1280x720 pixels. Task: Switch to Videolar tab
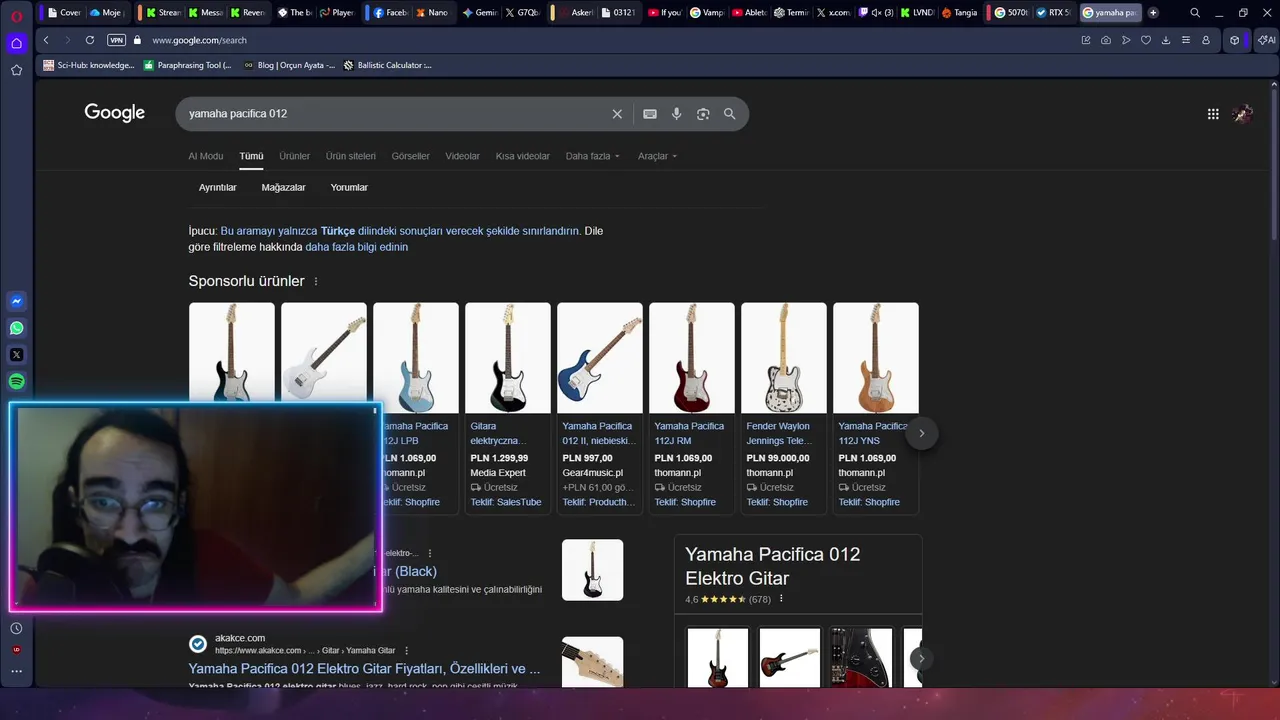pos(462,156)
